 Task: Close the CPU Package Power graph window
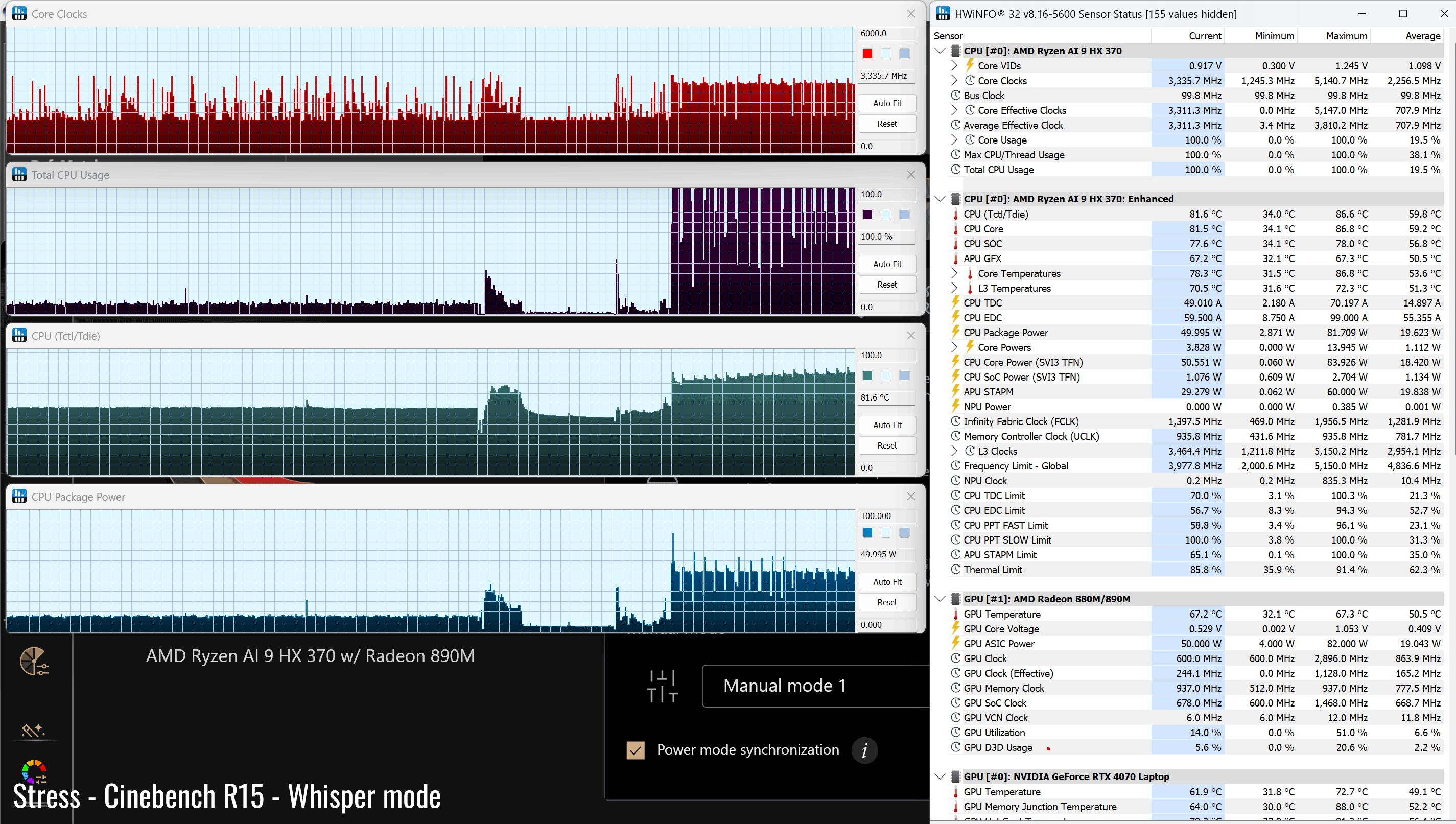coord(911,496)
